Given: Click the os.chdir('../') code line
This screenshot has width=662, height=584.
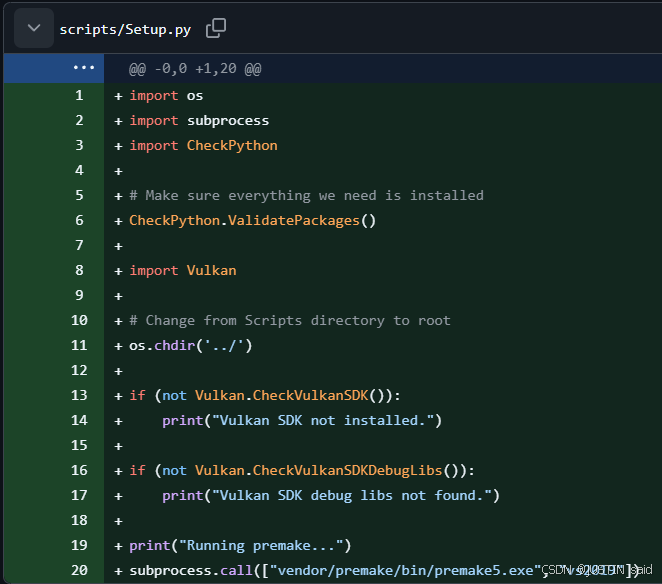Looking at the screenshot, I should coord(191,345).
